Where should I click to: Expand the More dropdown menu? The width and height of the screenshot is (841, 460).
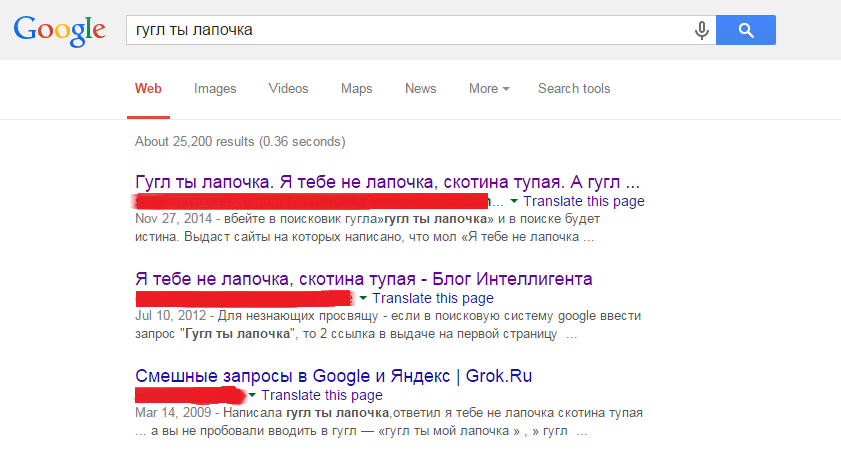pyautogui.click(x=489, y=88)
